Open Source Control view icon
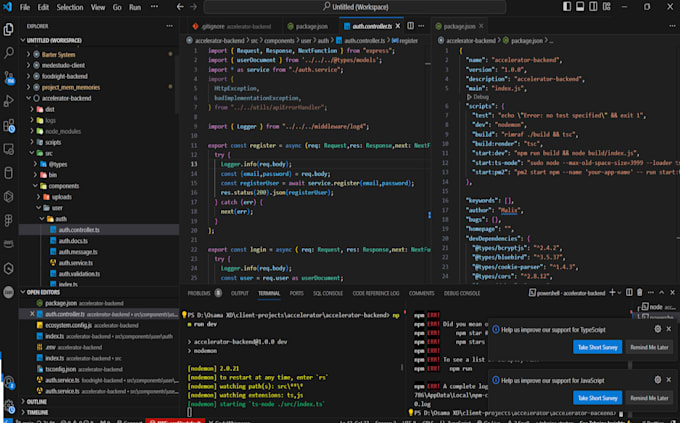The height and width of the screenshot is (423, 680). [9, 77]
